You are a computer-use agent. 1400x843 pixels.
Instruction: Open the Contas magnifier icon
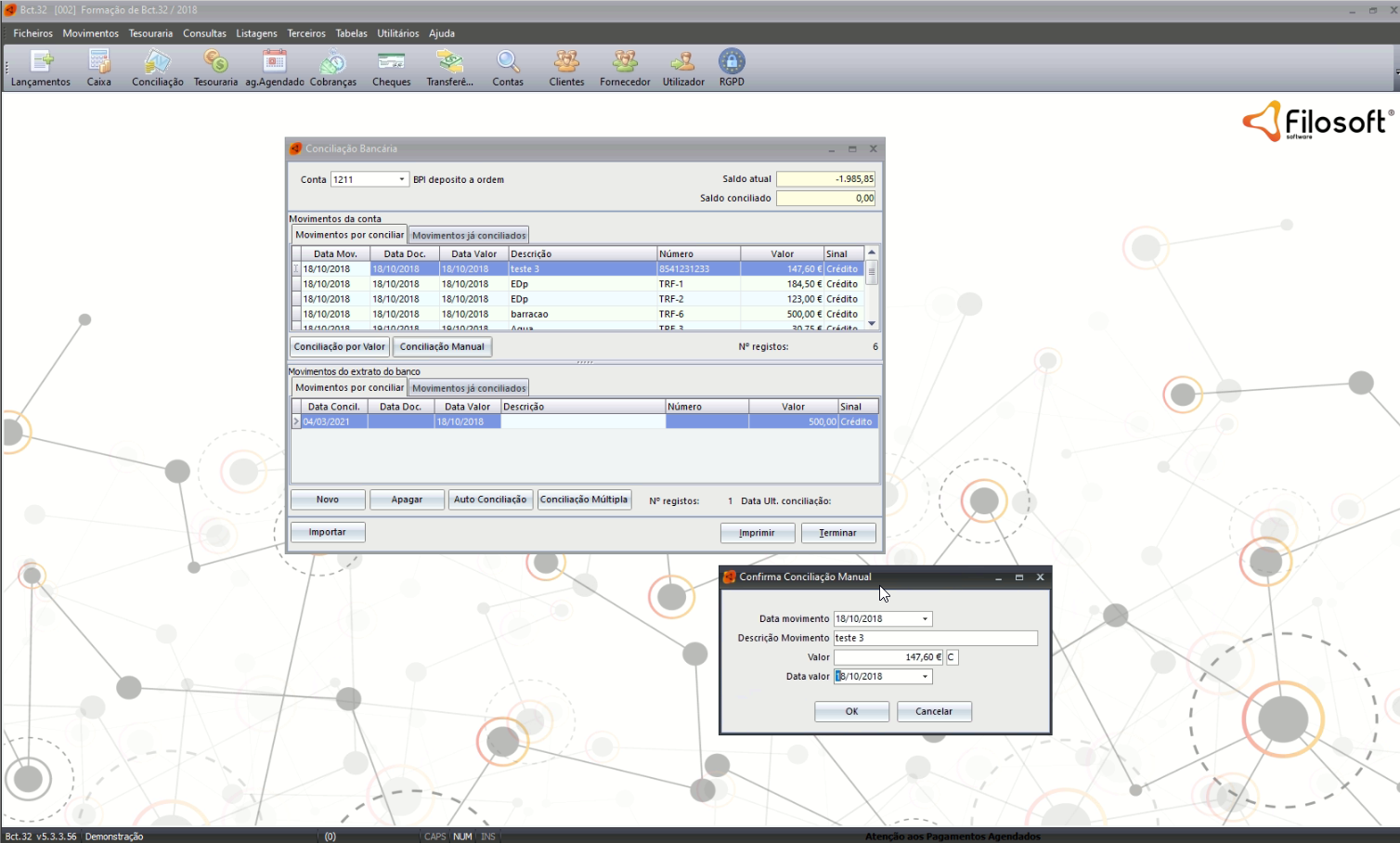coord(507,63)
